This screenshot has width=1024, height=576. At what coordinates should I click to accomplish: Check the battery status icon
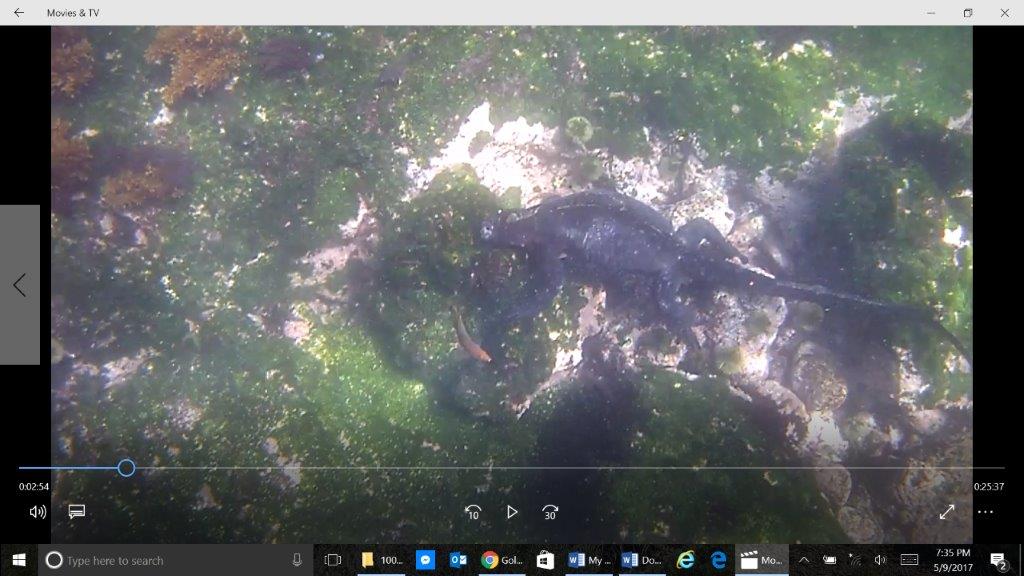pyautogui.click(x=829, y=560)
